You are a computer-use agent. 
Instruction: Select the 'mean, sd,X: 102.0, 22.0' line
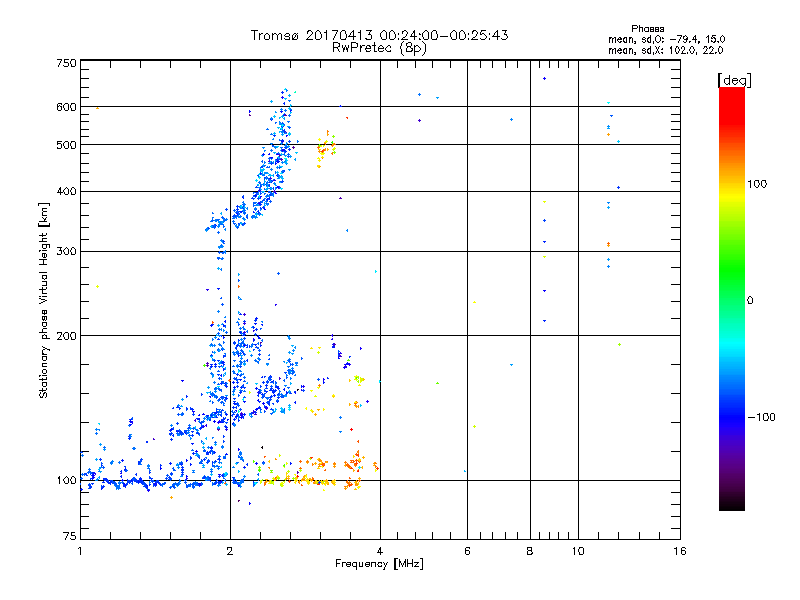point(665,50)
